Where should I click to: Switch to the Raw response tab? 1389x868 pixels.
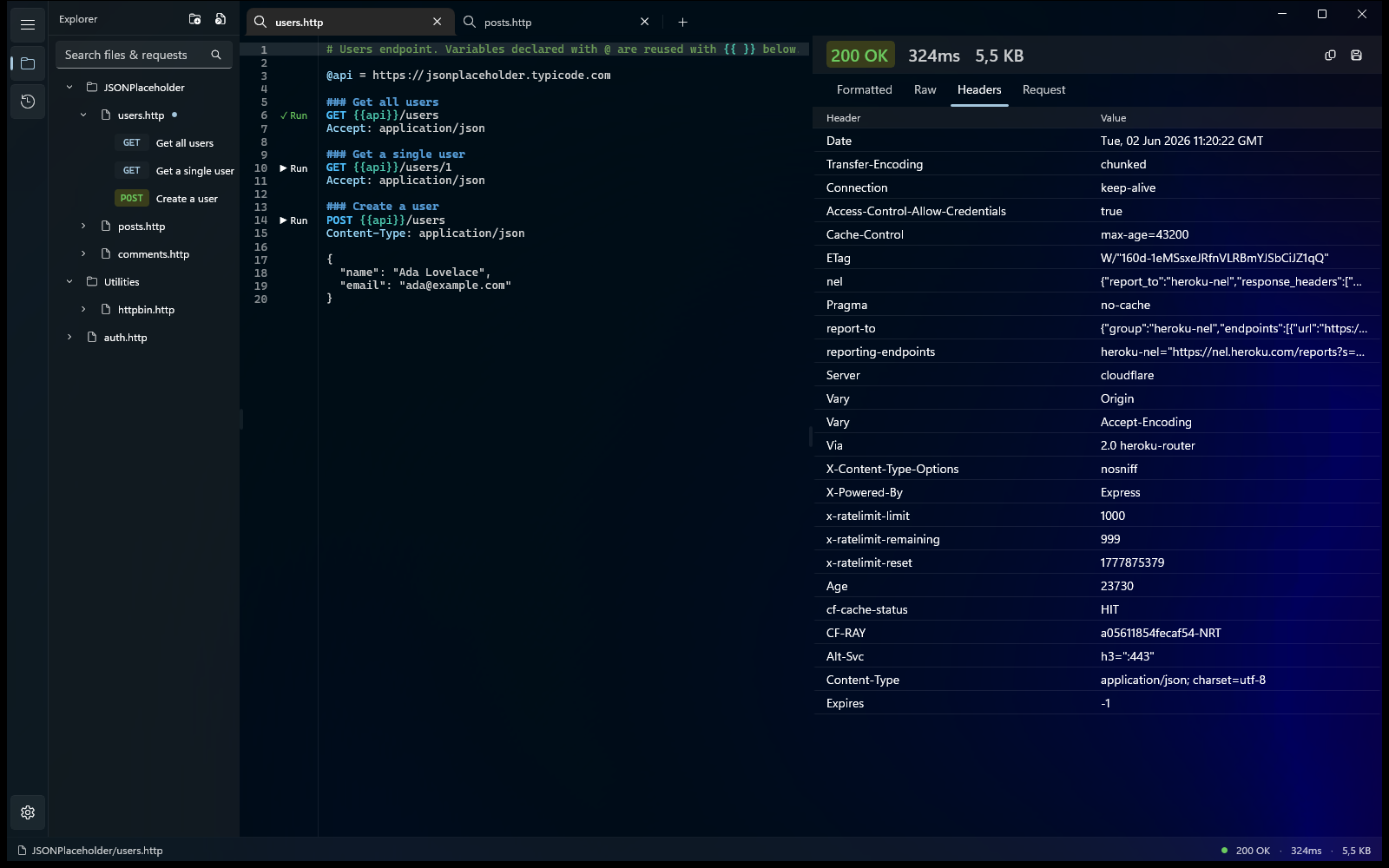tap(925, 89)
